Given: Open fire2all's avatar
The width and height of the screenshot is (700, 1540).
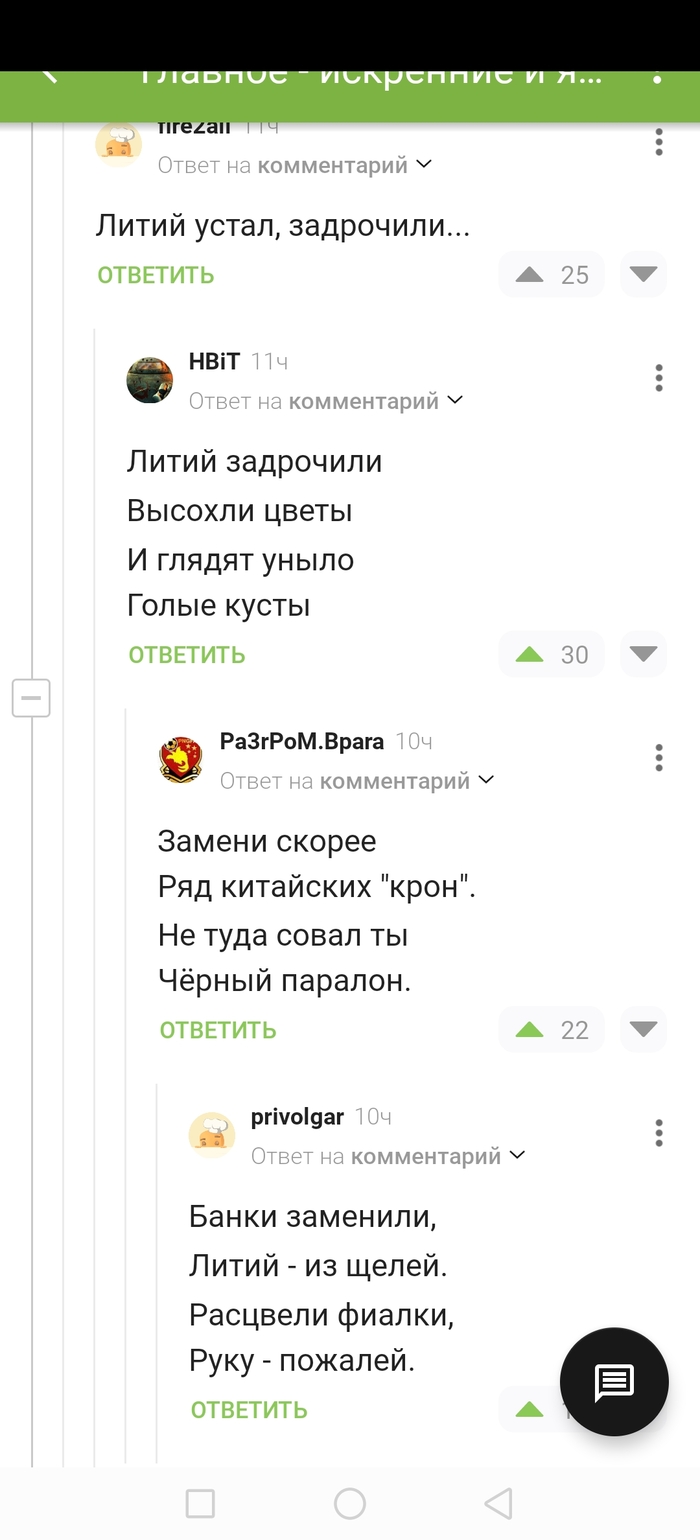Looking at the screenshot, I should pyautogui.click(x=118, y=144).
